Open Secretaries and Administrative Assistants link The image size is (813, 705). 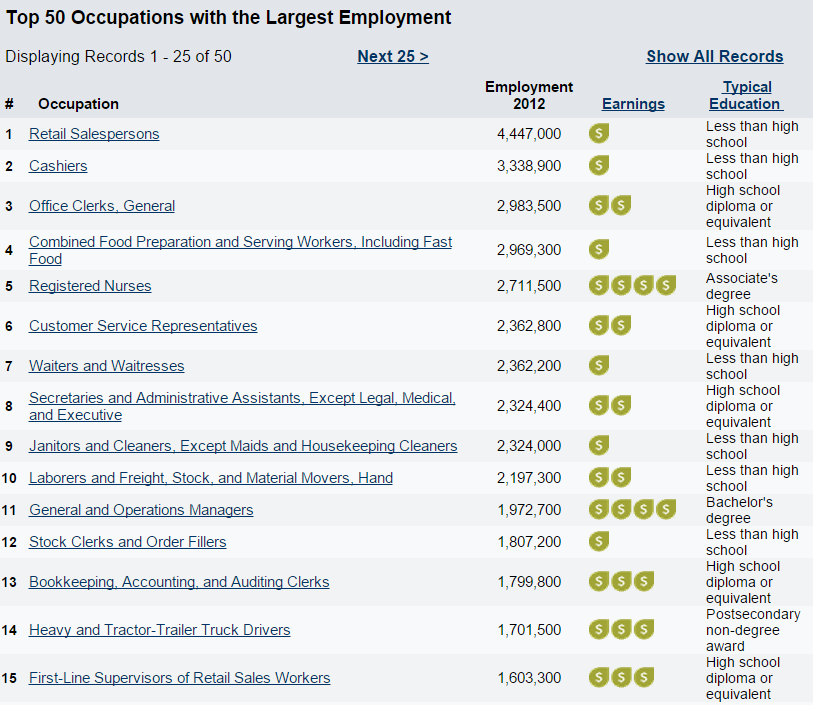pos(242,406)
